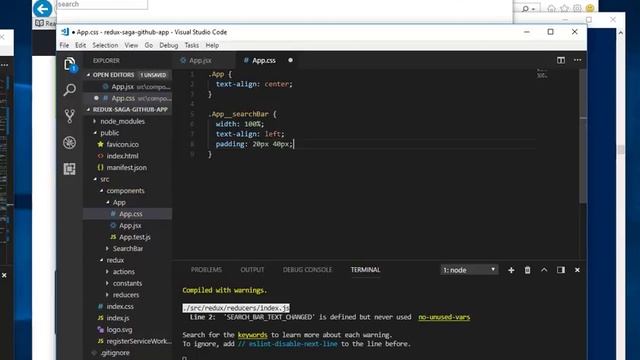
Task: Click the unsaved dot on App.css tab
Action: point(290,60)
